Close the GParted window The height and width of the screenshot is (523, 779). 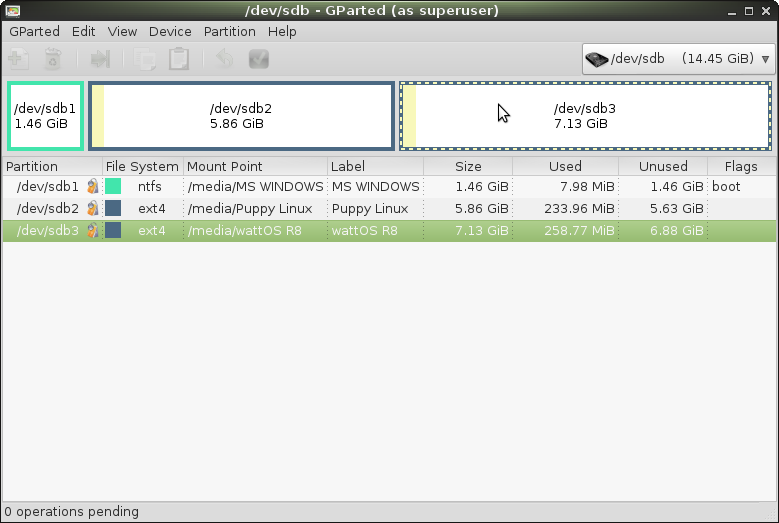point(766,11)
